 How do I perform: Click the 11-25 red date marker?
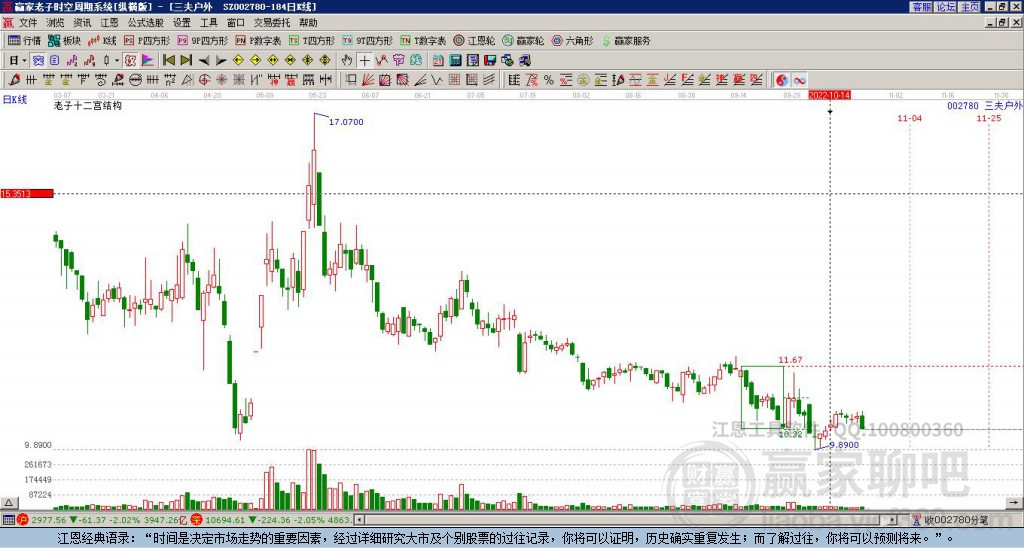(x=989, y=118)
